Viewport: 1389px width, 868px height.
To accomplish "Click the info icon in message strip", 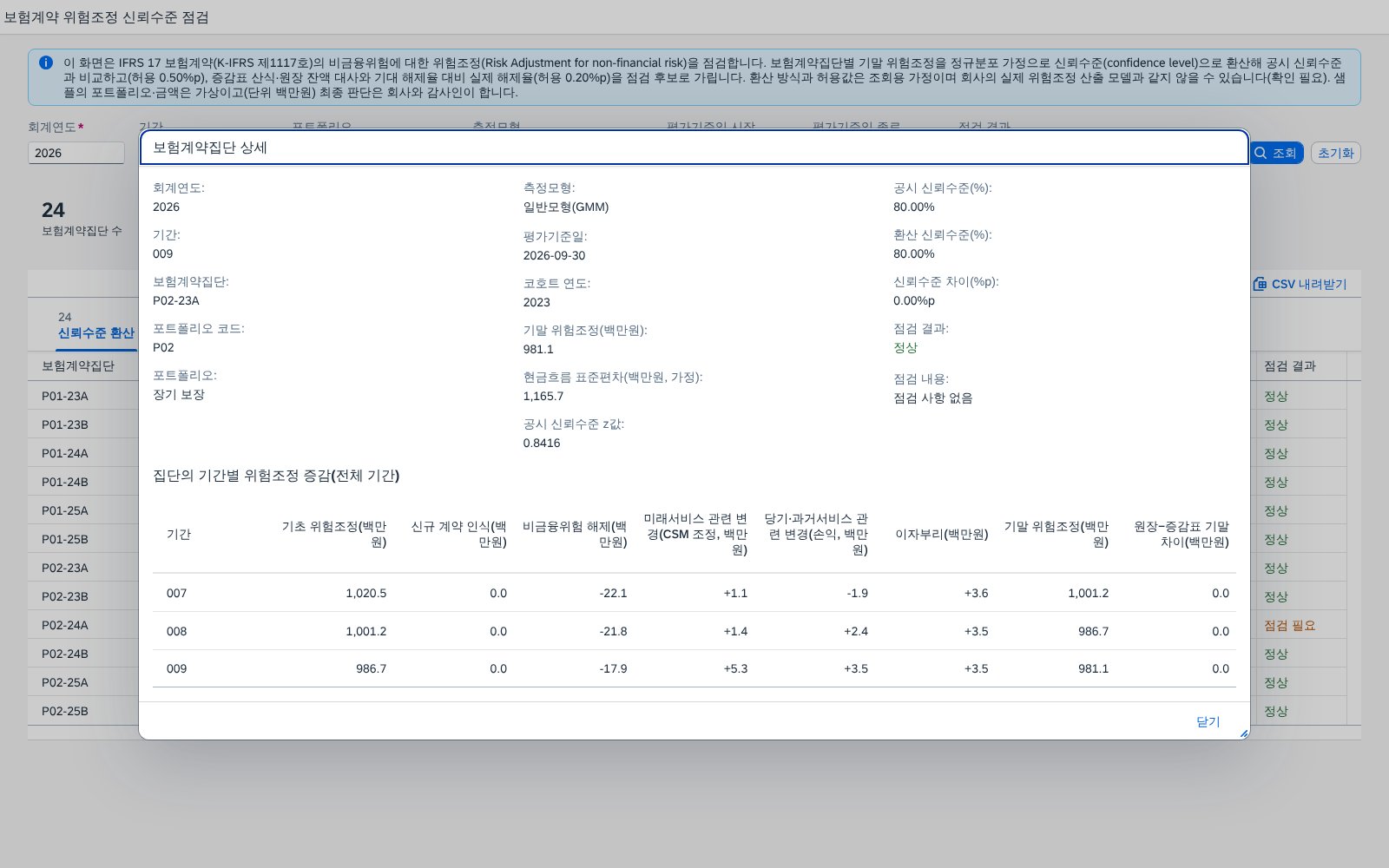I will 46,62.
